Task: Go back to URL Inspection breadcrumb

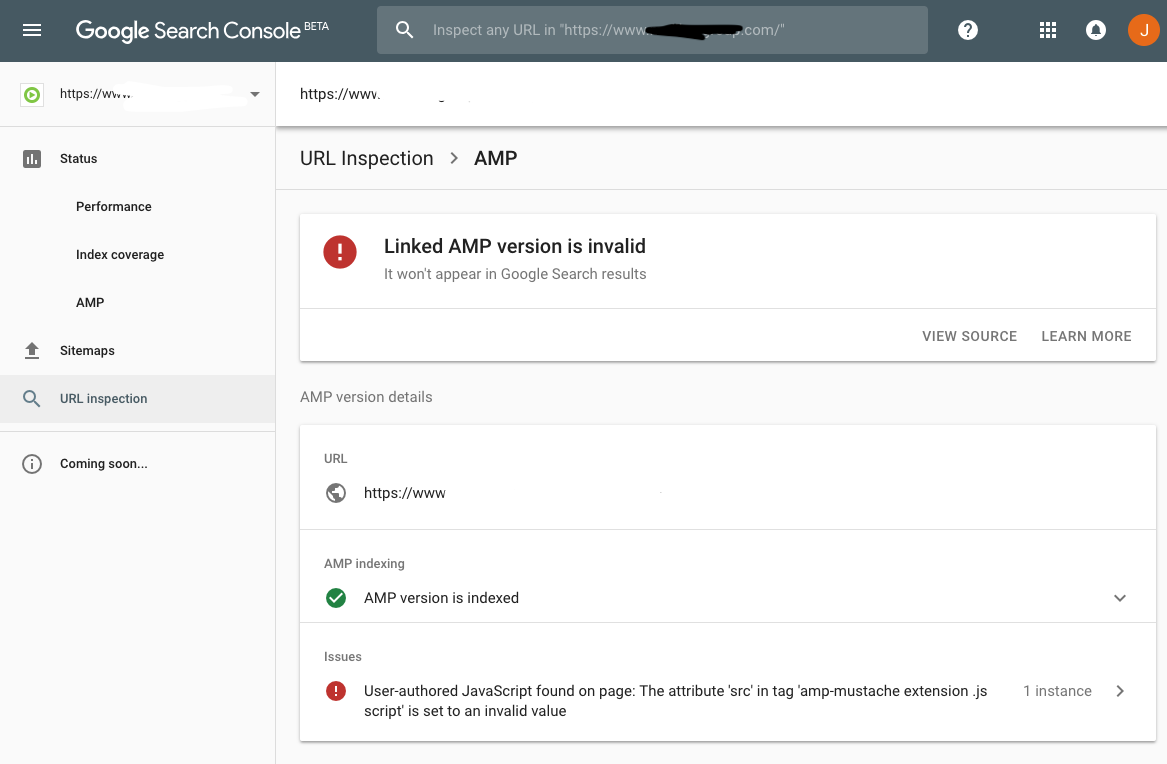Action: [366, 158]
